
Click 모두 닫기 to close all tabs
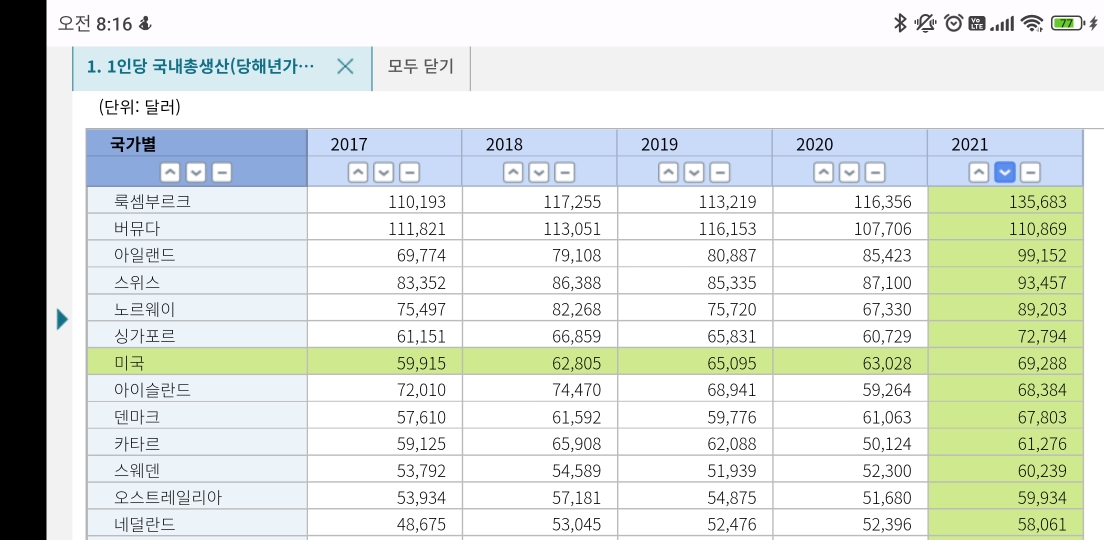tap(421, 67)
